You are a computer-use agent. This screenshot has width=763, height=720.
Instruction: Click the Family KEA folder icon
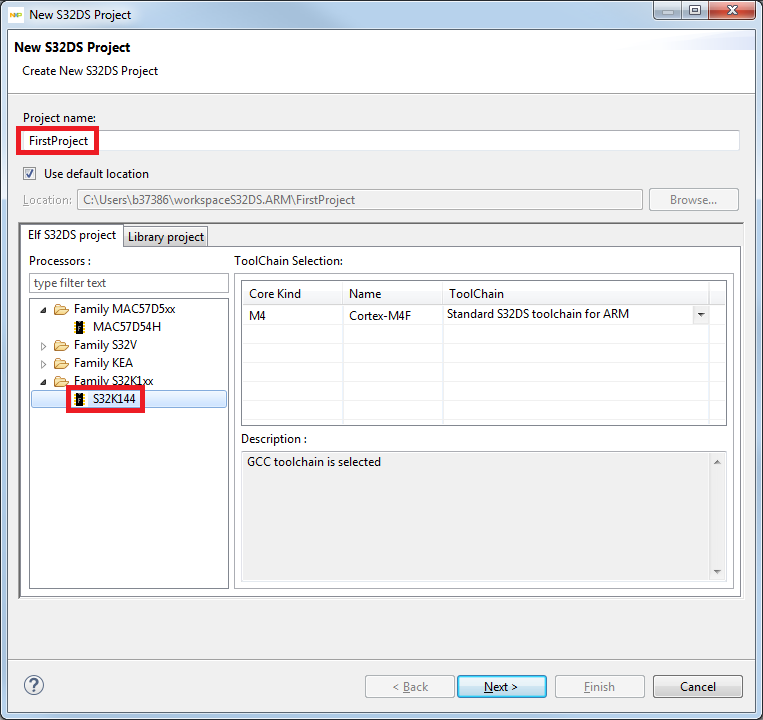pos(61,363)
